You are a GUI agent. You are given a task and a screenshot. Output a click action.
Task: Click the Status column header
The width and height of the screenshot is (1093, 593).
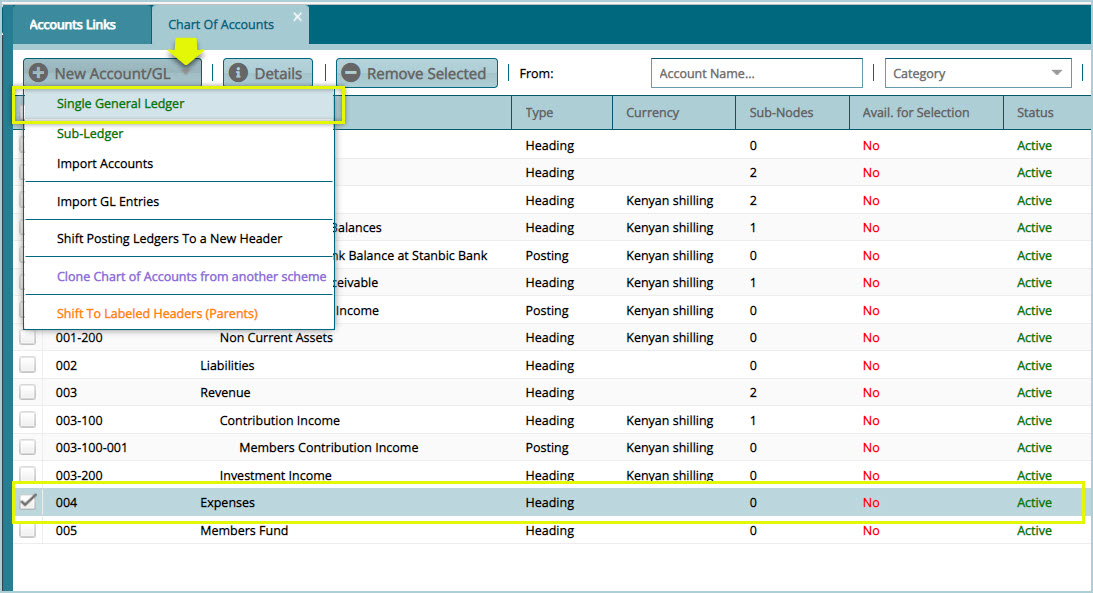click(1047, 112)
